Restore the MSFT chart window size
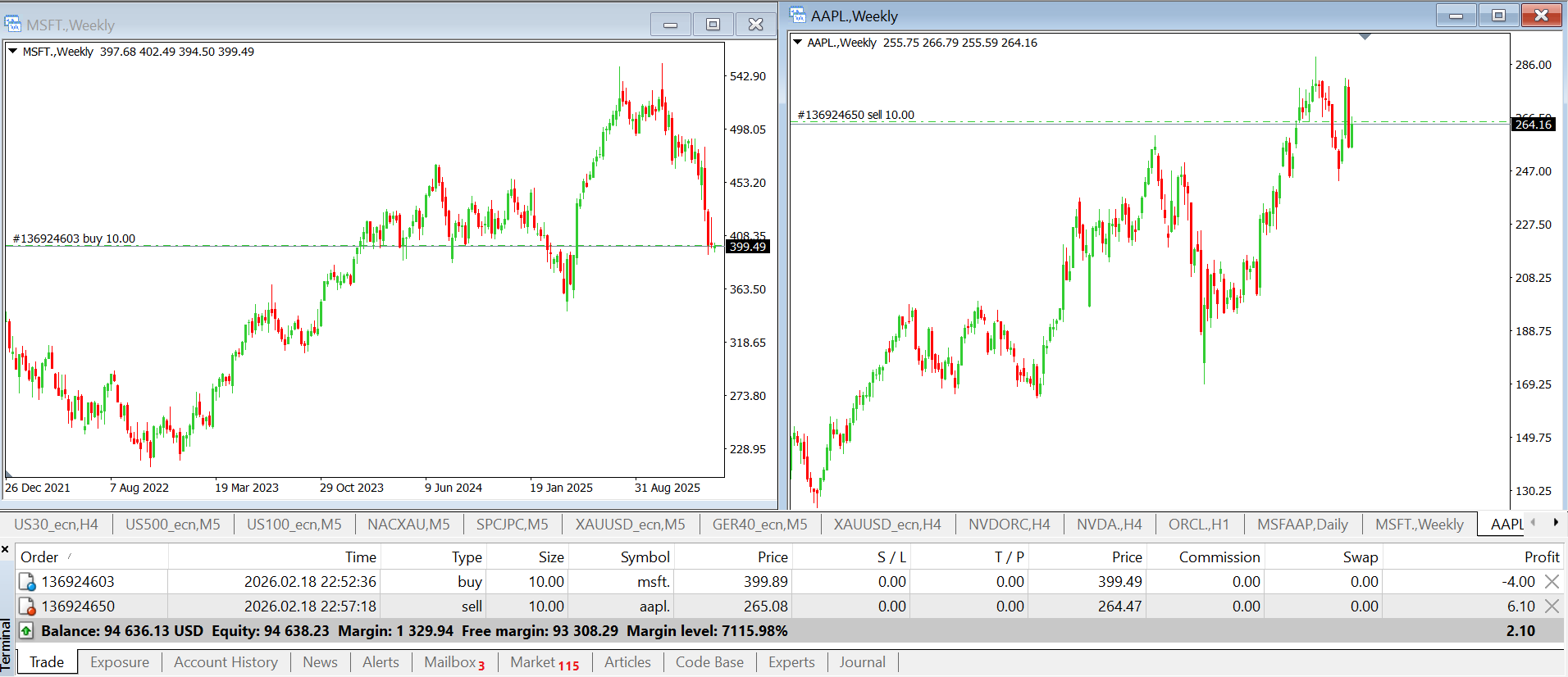The height and width of the screenshot is (677, 1568). pos(713,25)
